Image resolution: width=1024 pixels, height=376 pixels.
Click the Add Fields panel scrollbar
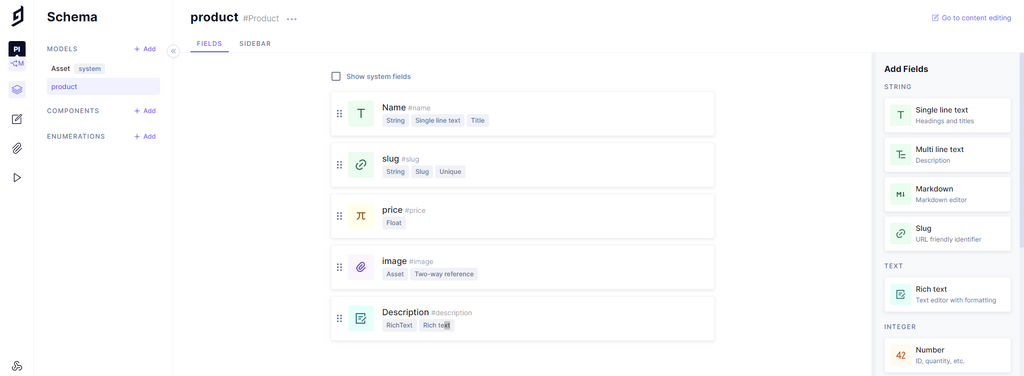[1021, 150]
